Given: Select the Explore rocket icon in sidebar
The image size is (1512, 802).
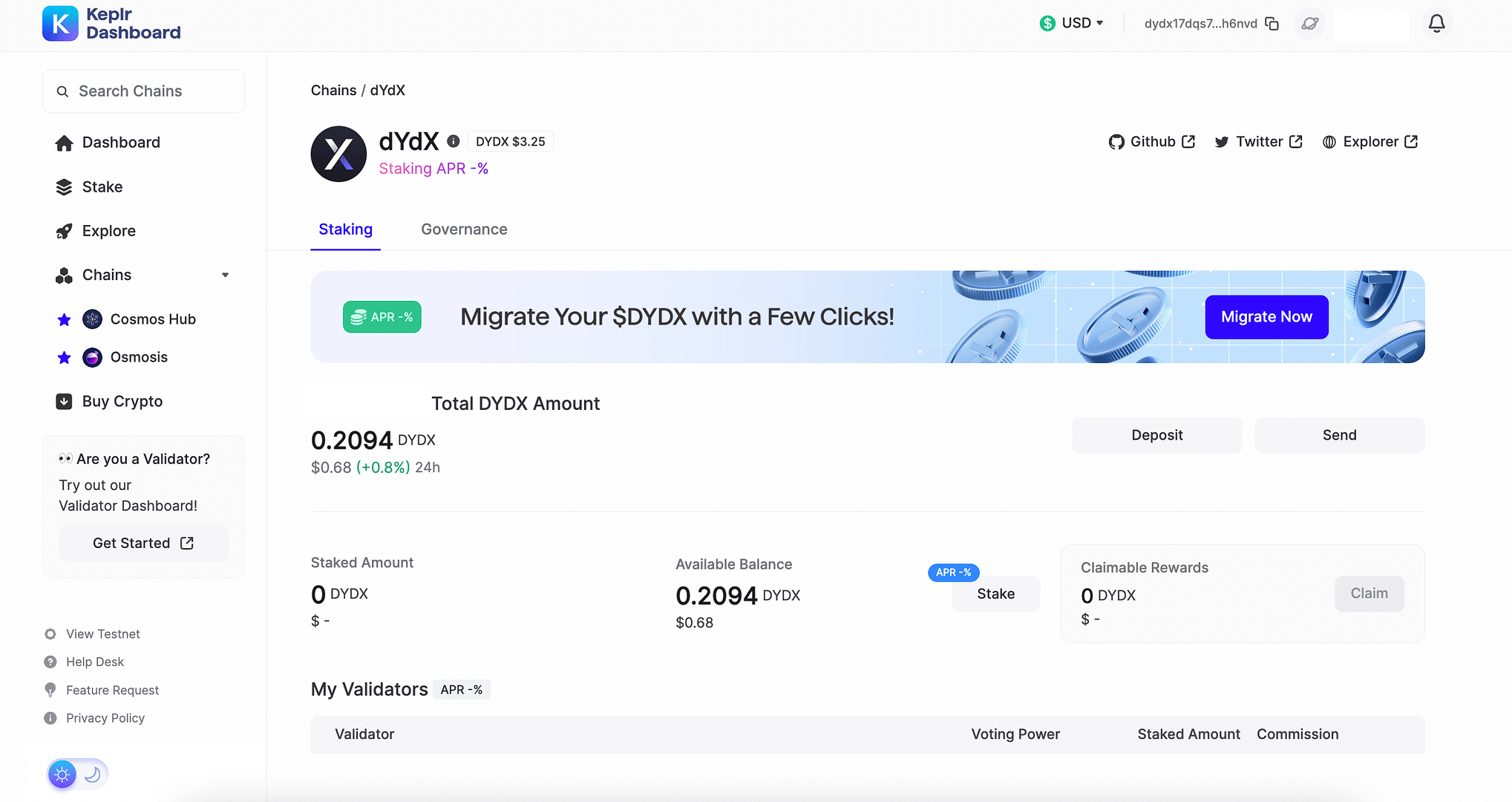Looking at the screenshot, I should coord(64,231).
